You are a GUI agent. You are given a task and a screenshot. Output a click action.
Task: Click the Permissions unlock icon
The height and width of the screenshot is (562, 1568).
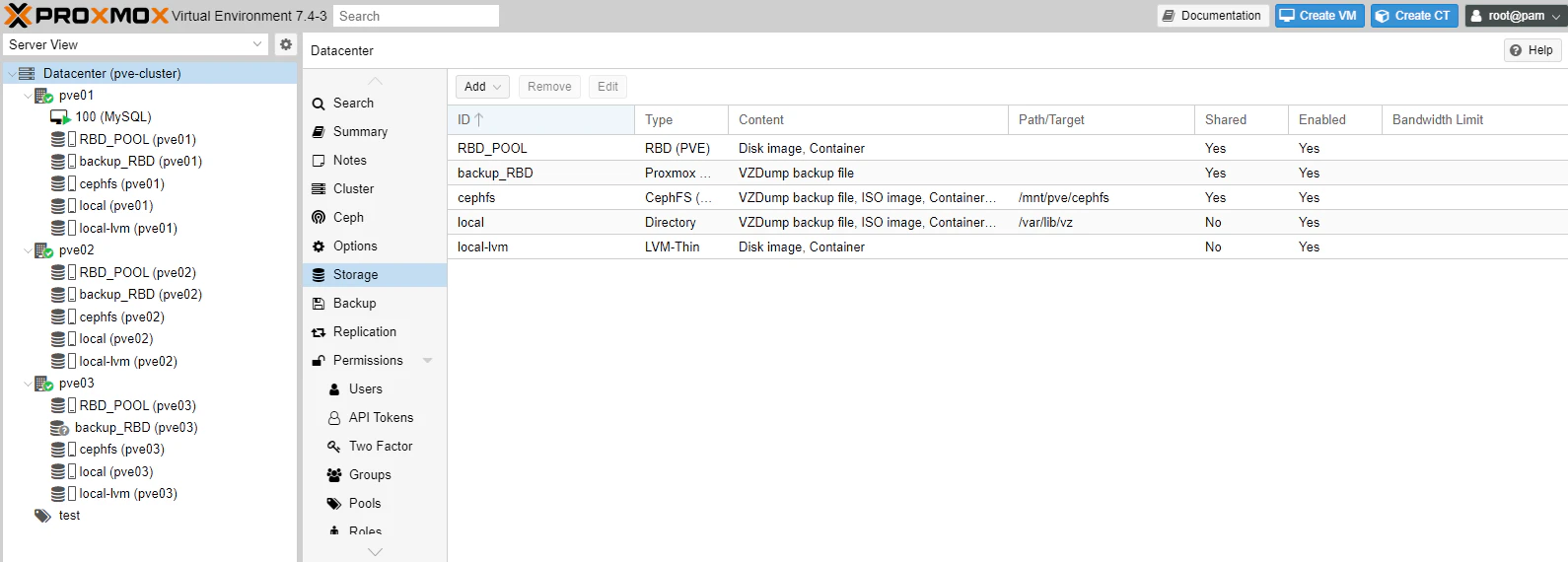(x=319, y=361)
